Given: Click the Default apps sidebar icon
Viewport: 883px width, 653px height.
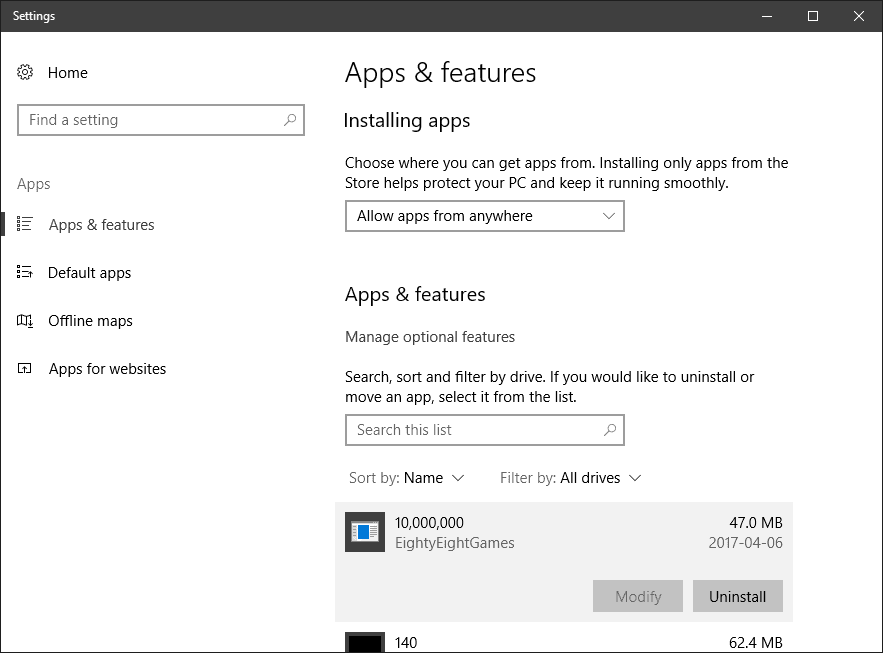Looking at the screenshot, I should pyautogui.click(x=25, y=272).
